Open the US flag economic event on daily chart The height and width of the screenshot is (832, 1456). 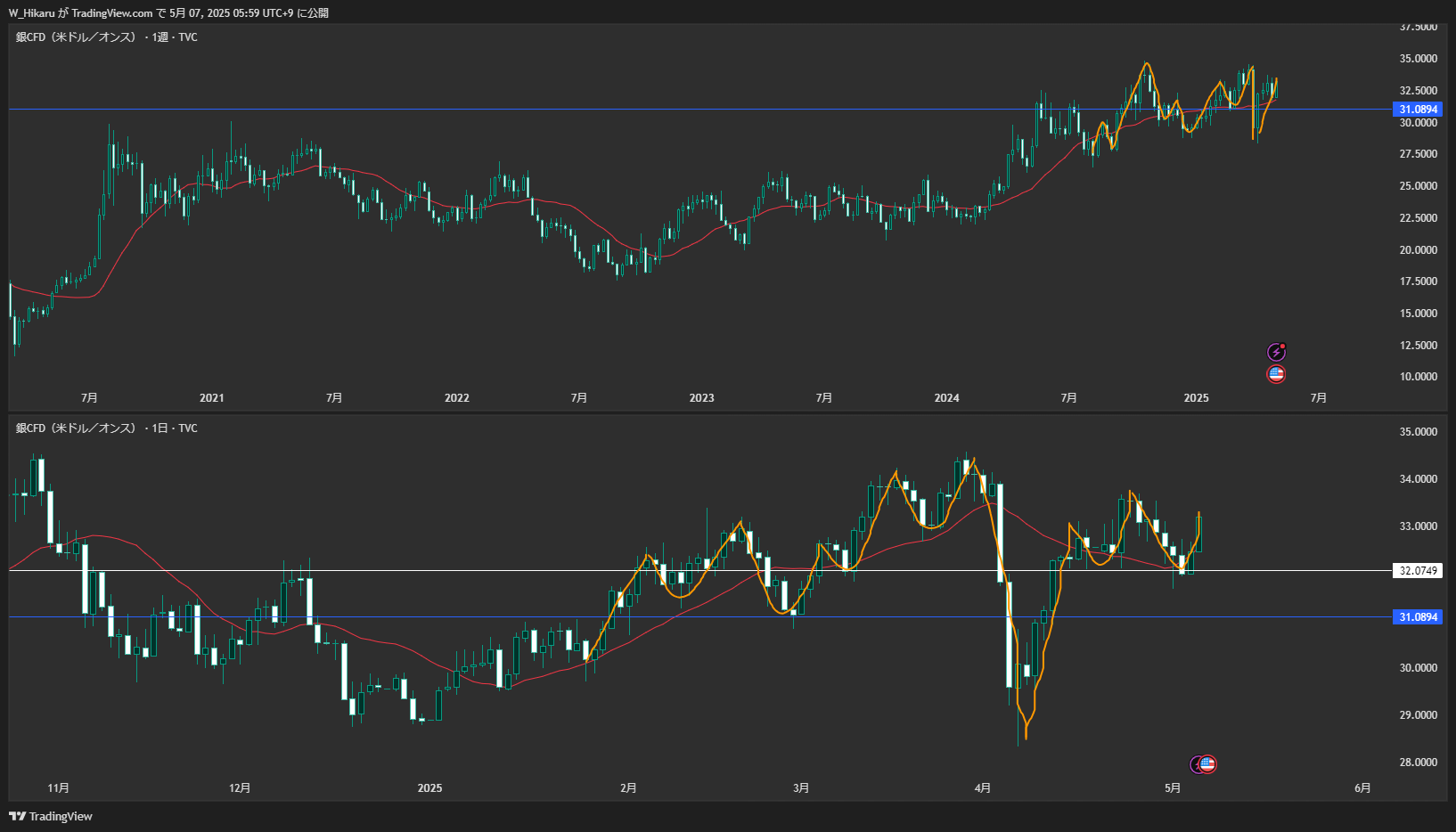(1207, 764)
